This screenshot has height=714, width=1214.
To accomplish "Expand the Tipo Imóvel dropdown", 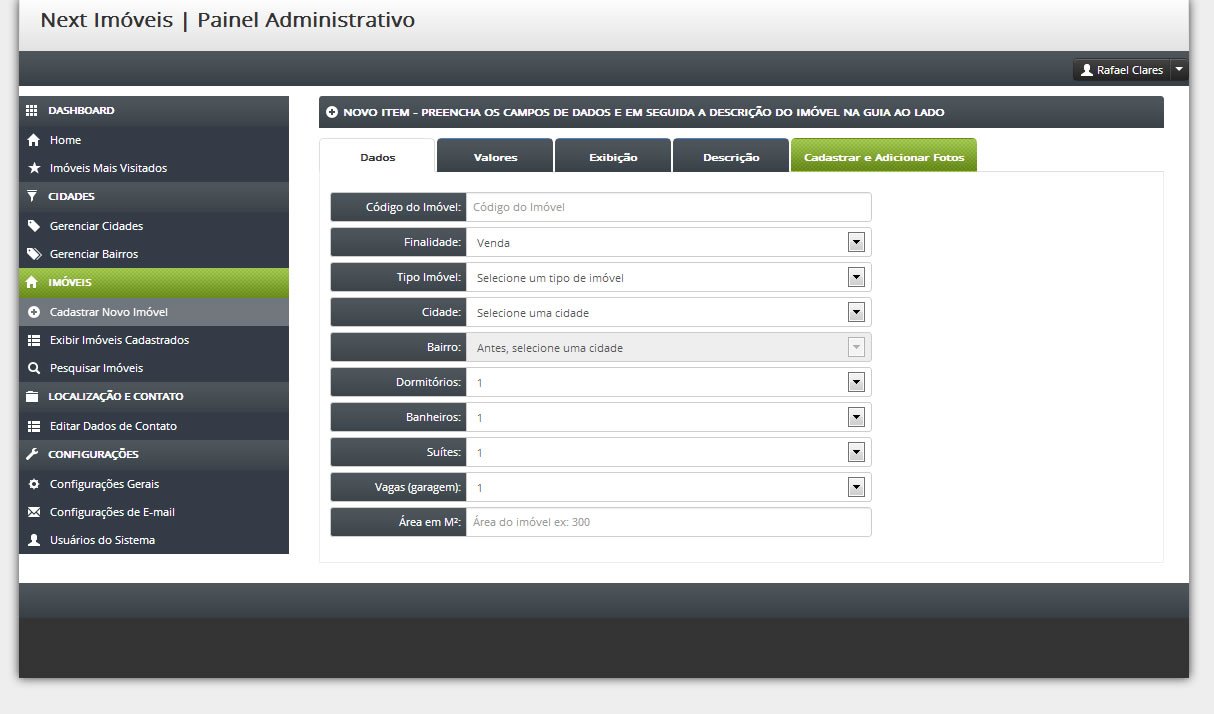I will coord(668,277).
